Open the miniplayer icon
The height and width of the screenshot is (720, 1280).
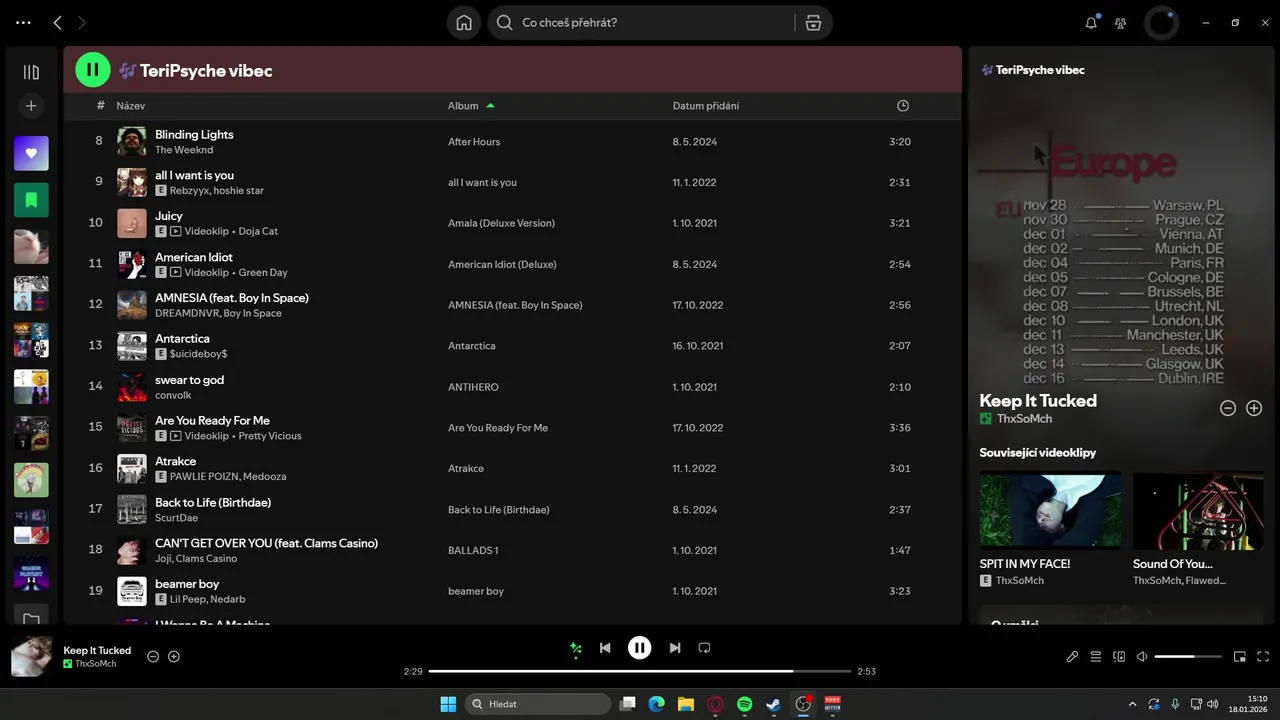point(1240,657)
